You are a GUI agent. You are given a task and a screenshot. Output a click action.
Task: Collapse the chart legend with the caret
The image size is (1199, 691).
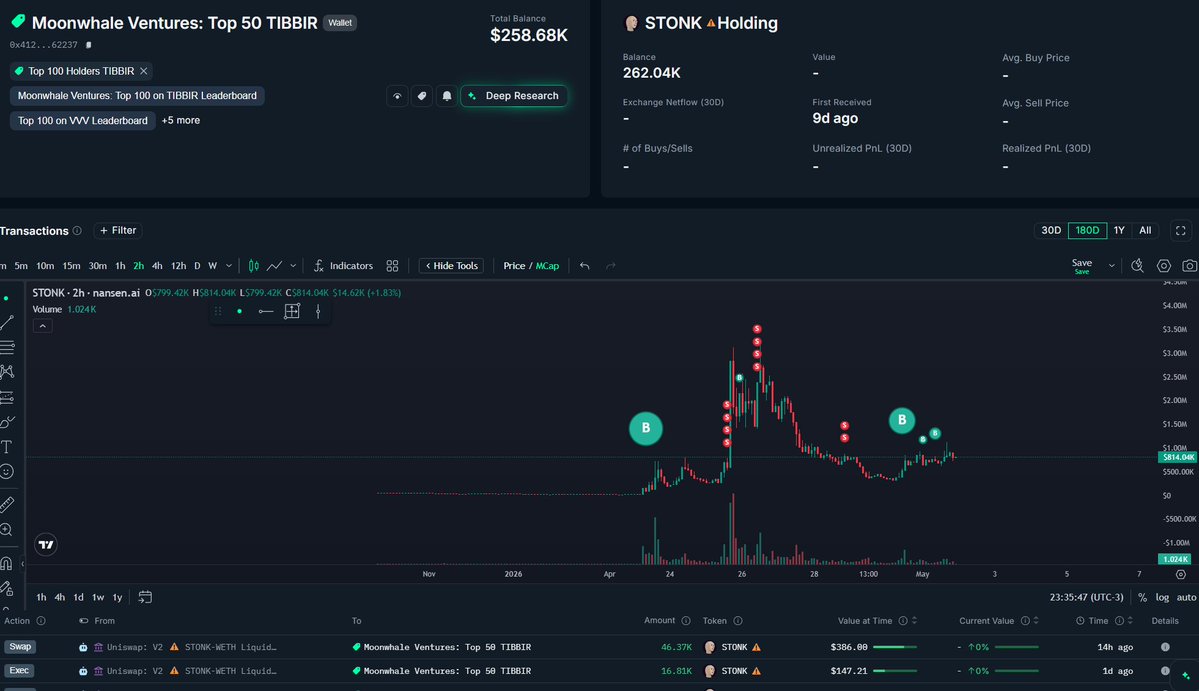coord(43,326)
